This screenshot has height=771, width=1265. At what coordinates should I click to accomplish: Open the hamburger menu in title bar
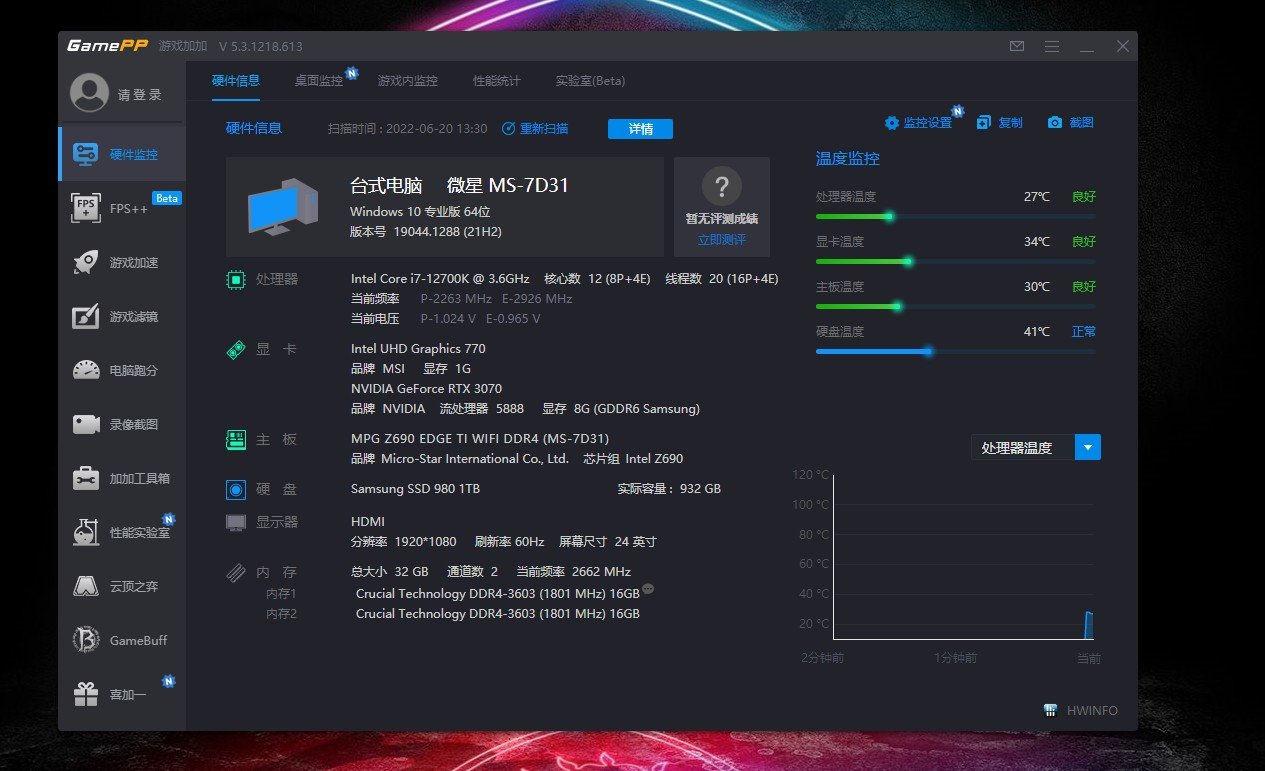coord(1052,46)
